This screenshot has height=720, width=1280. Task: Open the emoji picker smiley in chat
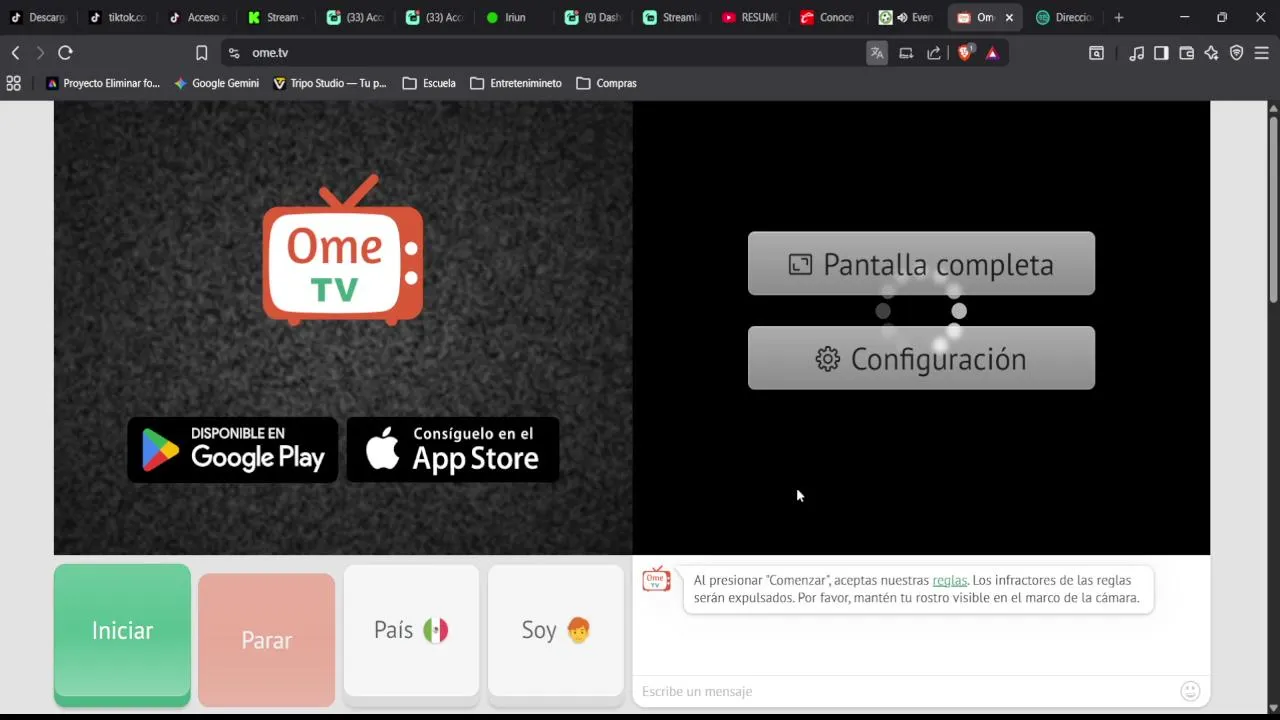[x=1190, y=691]
